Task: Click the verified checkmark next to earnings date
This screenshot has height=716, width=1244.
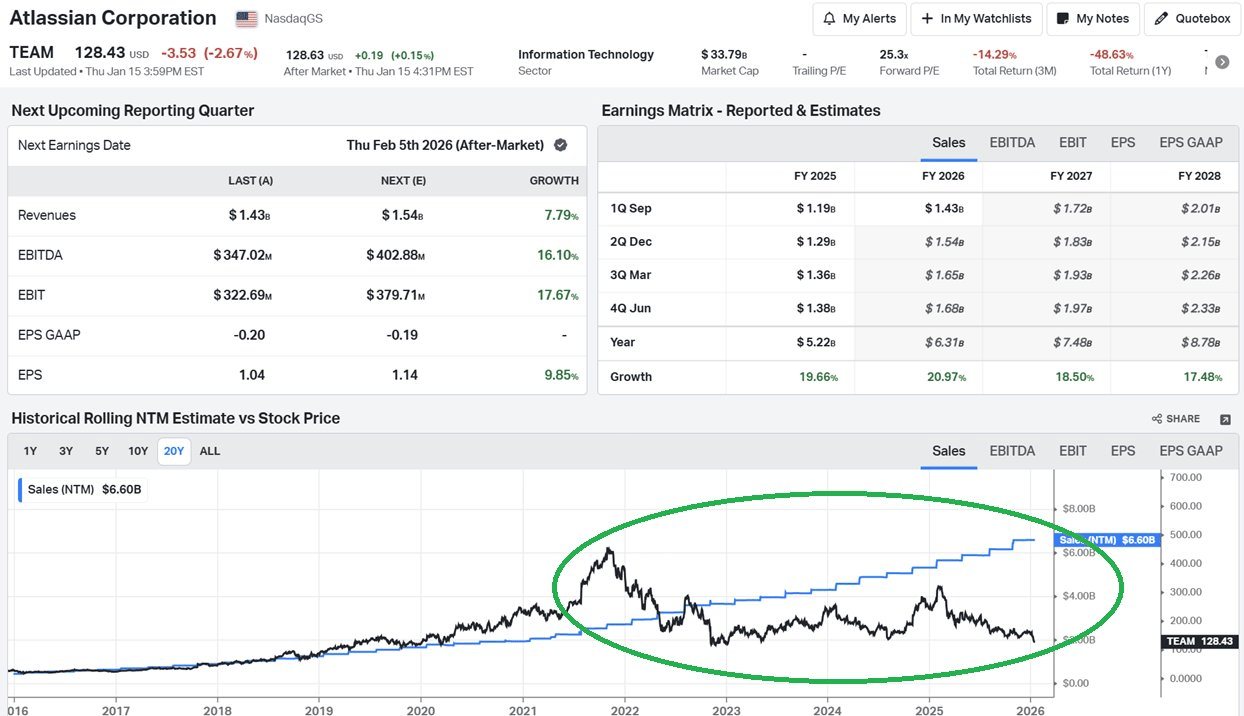Action: click(x=561, y=145)
